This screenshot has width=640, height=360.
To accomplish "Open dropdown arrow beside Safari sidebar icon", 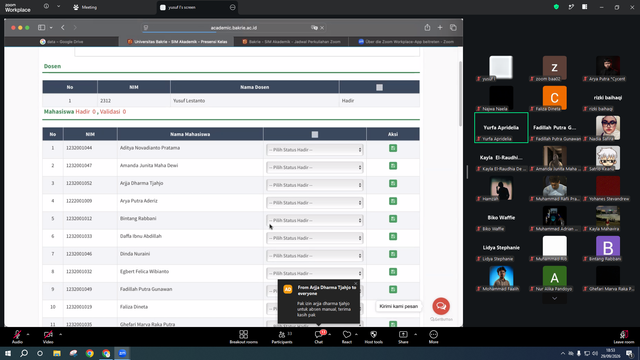I will pyautogui.click(x=51, y=28).
